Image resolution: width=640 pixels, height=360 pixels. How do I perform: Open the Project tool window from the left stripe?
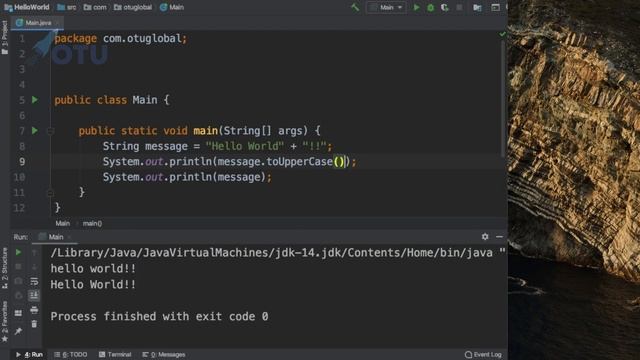click(x=4, y=38)
